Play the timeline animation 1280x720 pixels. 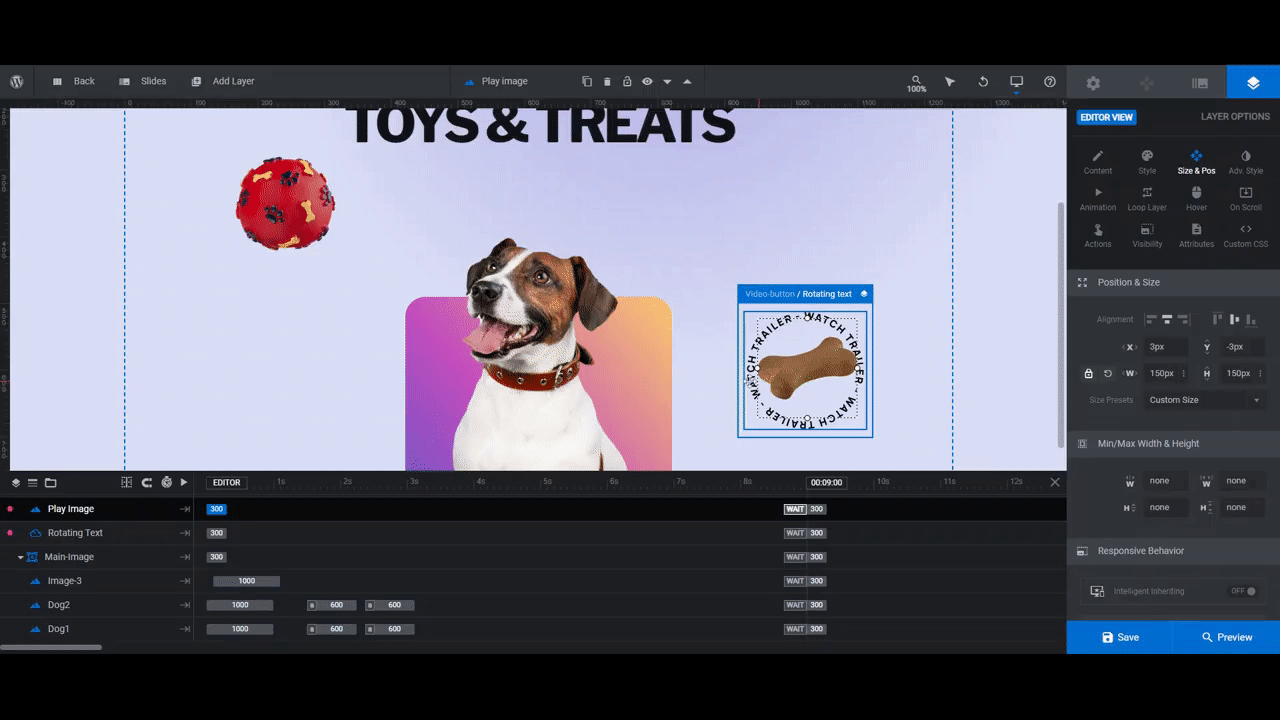coord(184,482)
